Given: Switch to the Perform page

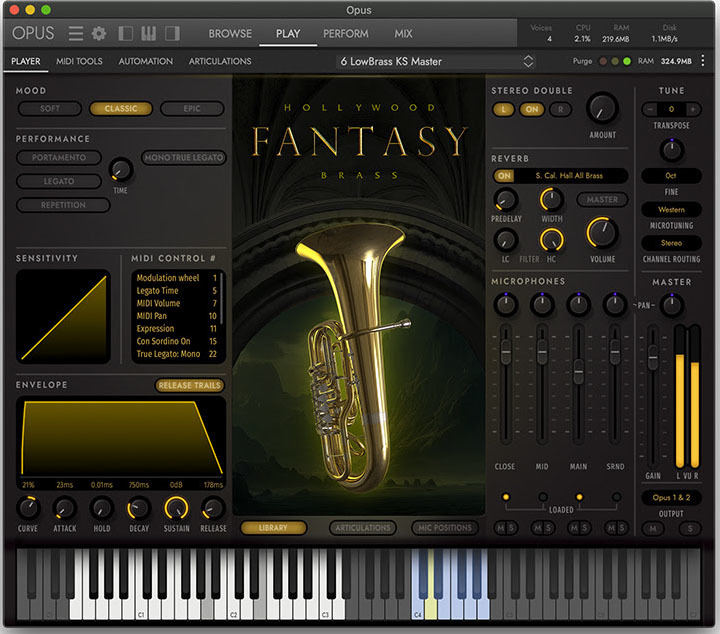Looking at the screenshot, I should pos(345,34).
